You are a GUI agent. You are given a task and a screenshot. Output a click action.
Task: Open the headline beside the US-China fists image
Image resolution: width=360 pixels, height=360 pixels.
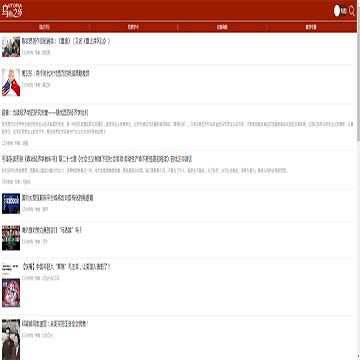(55, 73)
